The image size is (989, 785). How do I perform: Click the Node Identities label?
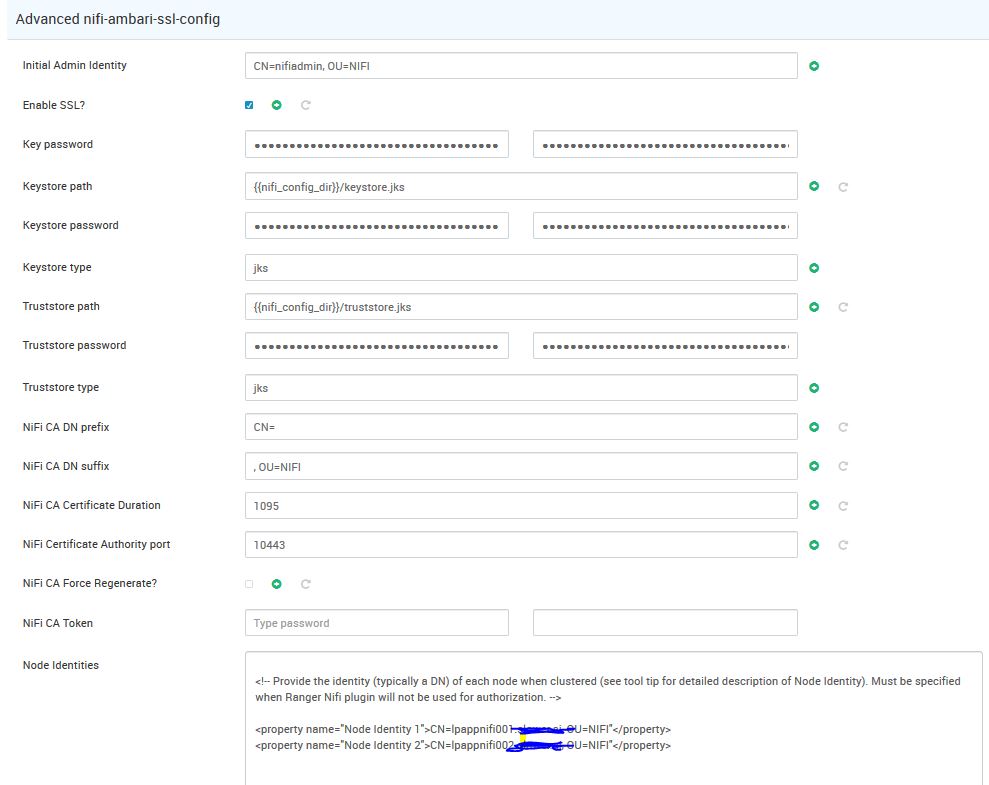(58, 664)
